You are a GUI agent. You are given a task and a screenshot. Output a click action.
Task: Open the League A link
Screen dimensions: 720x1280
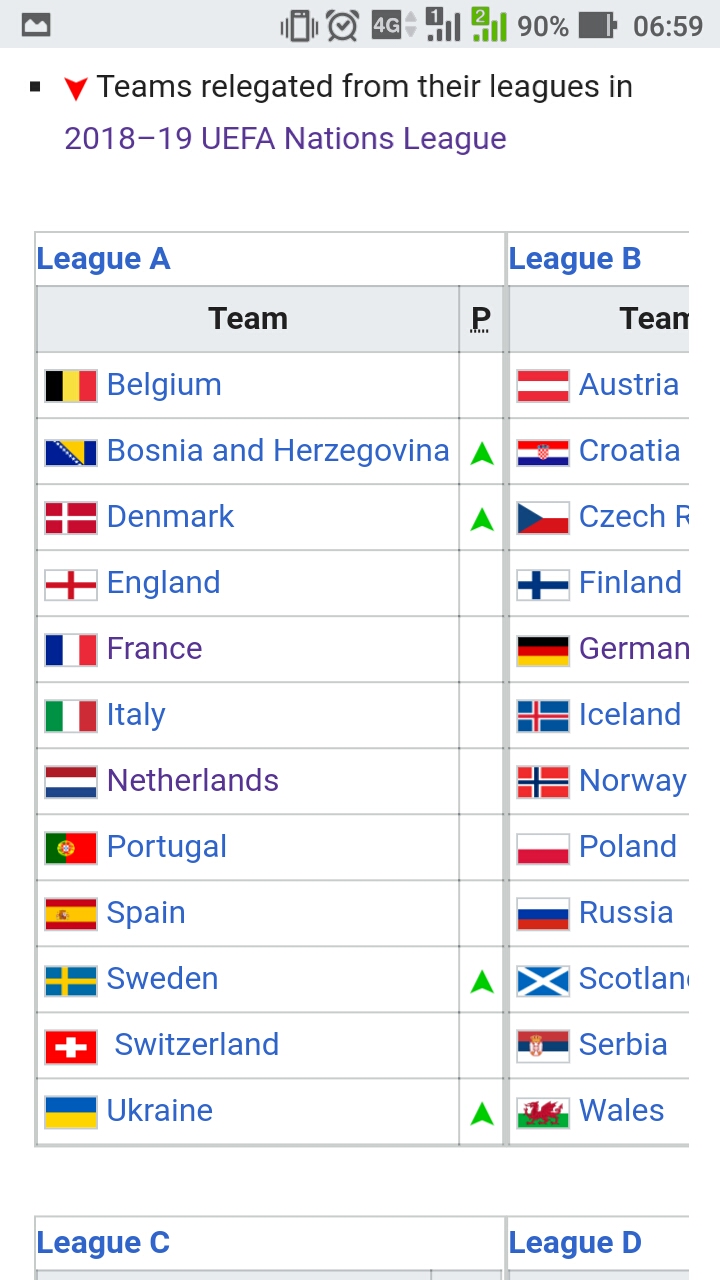[x=103, y=259]
